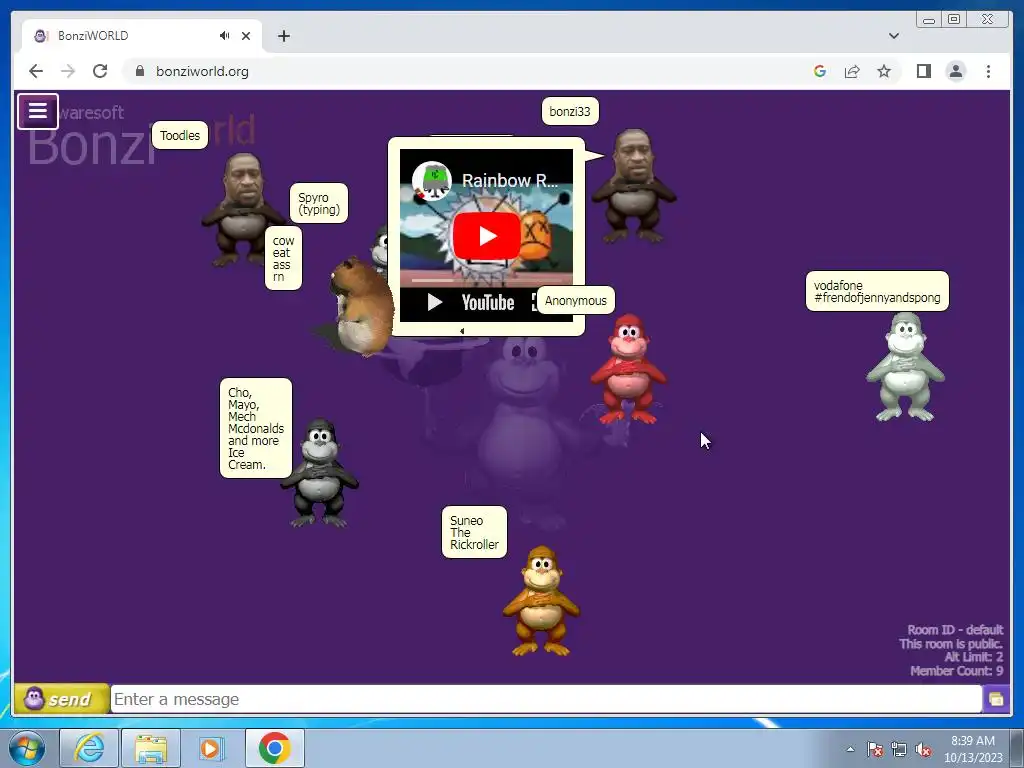This screenshot has width=1024, height=768.
Task: Play the Rainbow R... YouTube video
Action: (x=487, y=236)
